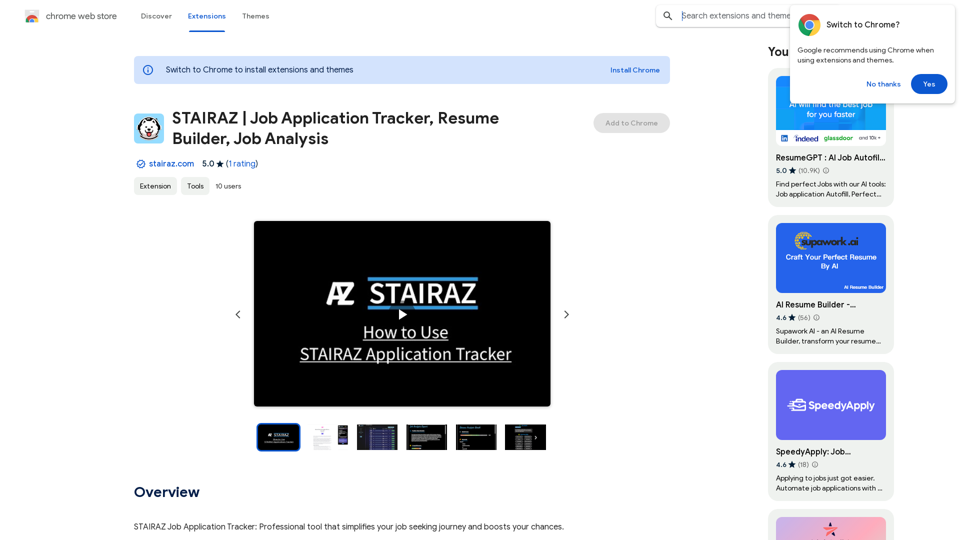
Task: Click the Install Chrome link
Action: [635, 70]
